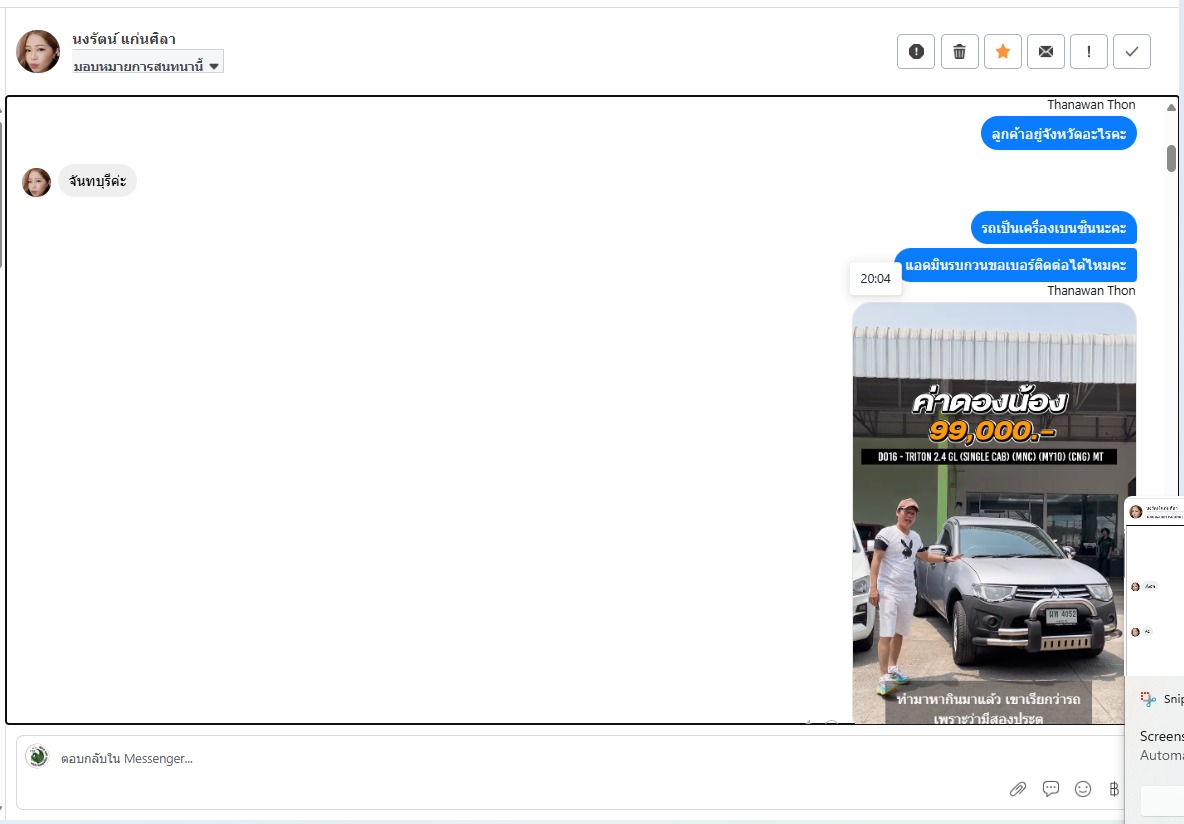Viewport: 1184px width, 824px height.
Task: Attach a file with the paperclip icon
Action: pyautogui.click(x=1018, y=789)
